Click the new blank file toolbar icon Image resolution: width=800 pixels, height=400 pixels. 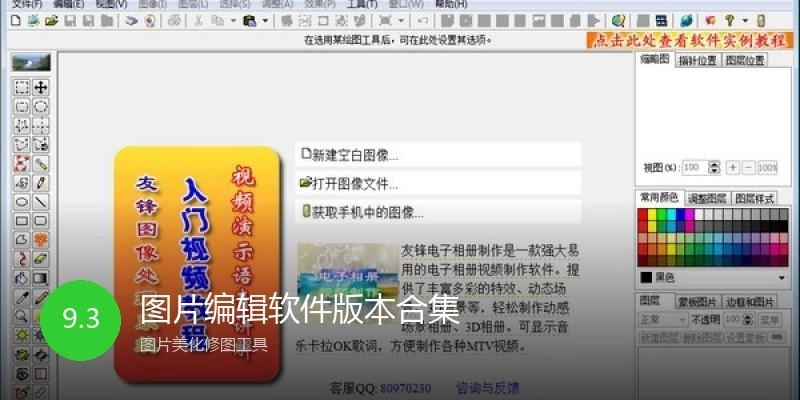click(16, 21)
